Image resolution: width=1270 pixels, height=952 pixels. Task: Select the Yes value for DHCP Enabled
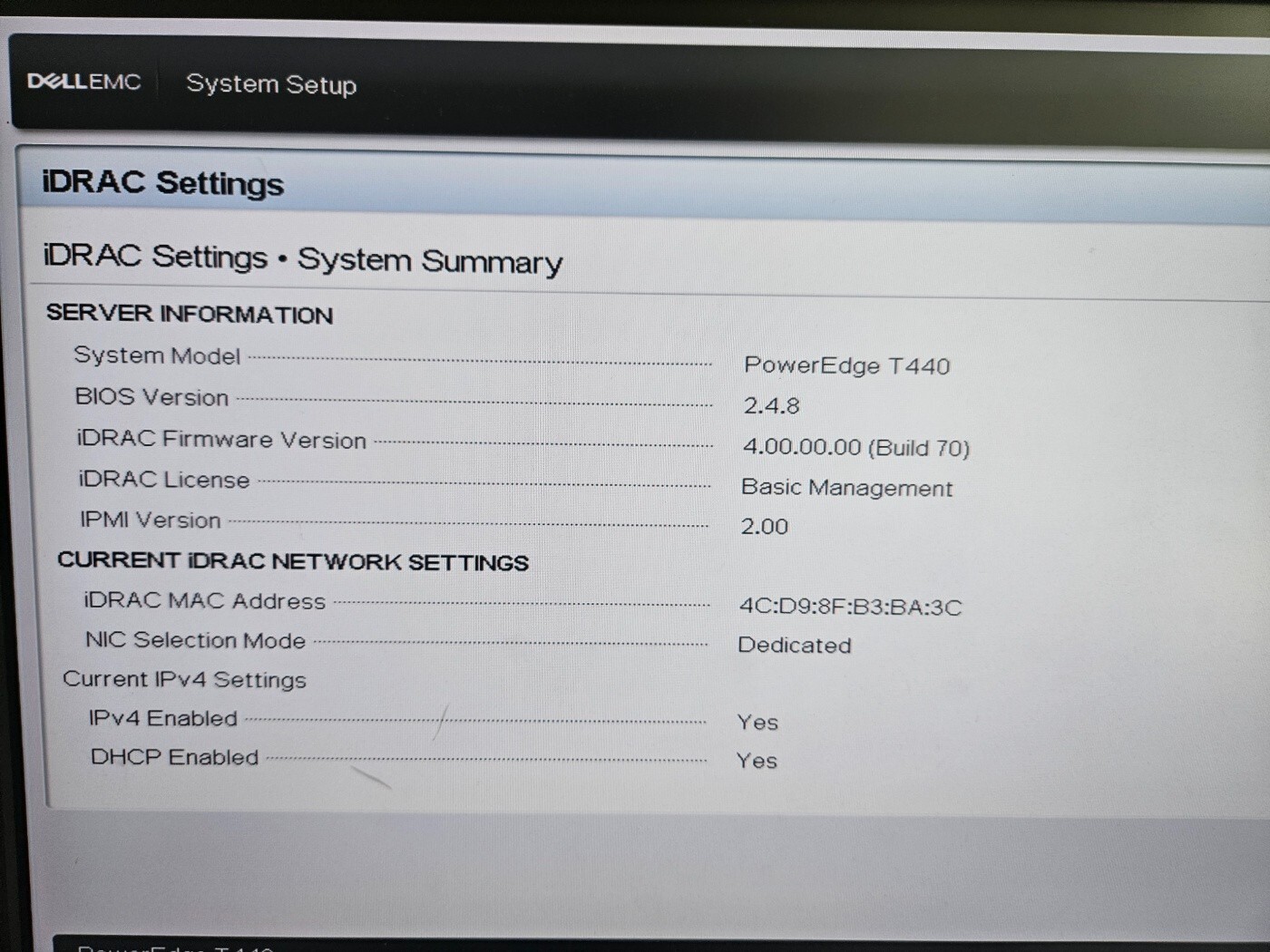(757, 760)
